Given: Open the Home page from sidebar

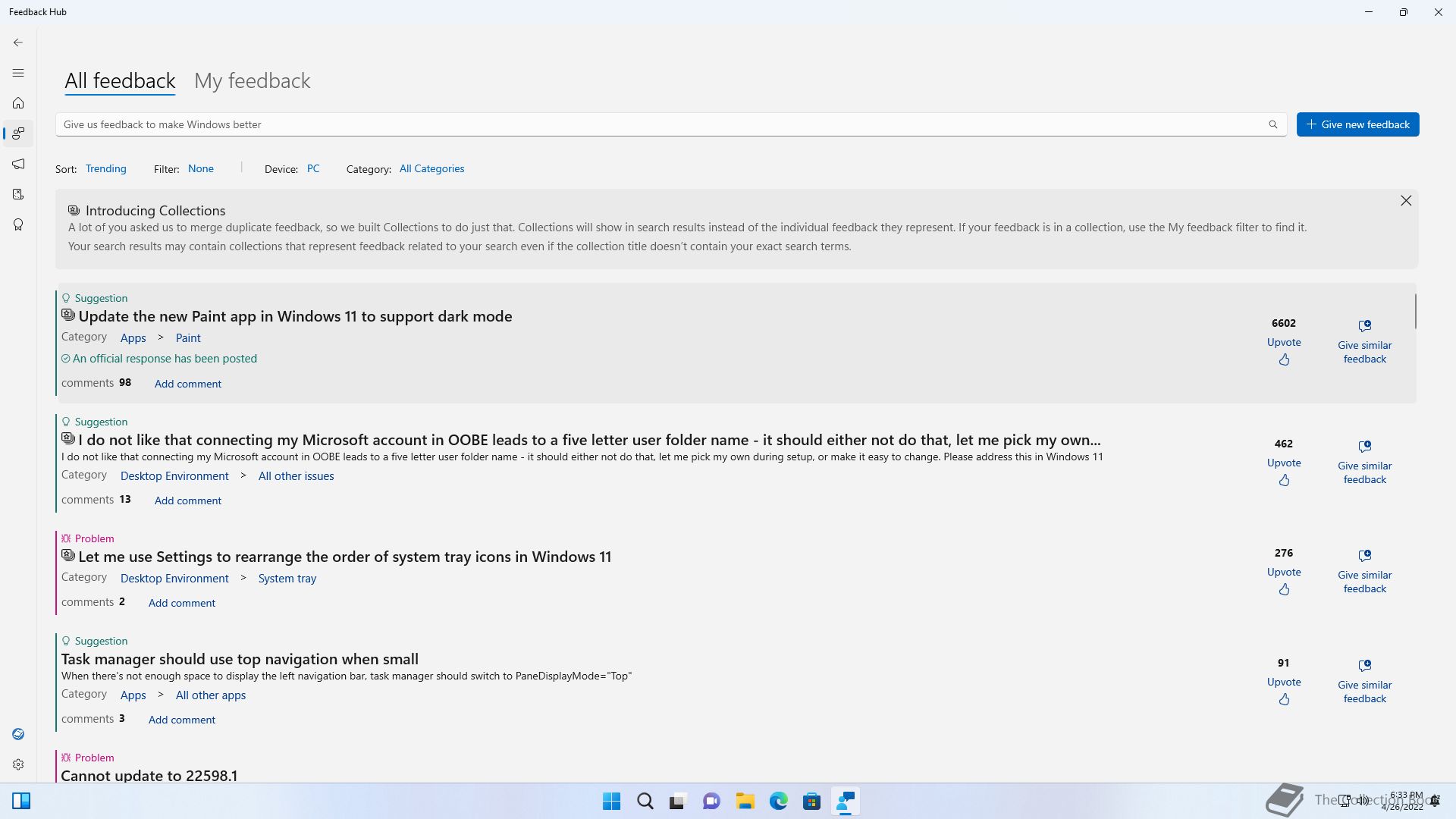Looking at the screenshot, I should click(x=18, y=103).
